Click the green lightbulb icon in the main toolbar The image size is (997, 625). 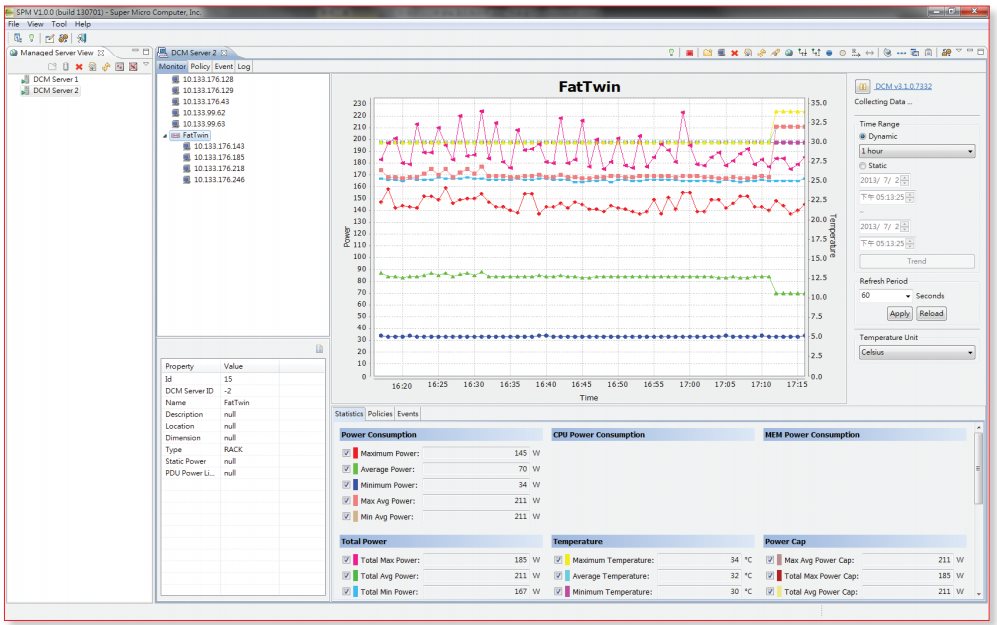31,38
